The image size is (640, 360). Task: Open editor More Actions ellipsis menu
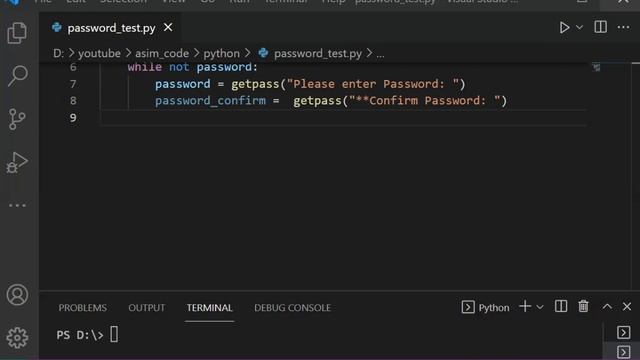point(623,27)
